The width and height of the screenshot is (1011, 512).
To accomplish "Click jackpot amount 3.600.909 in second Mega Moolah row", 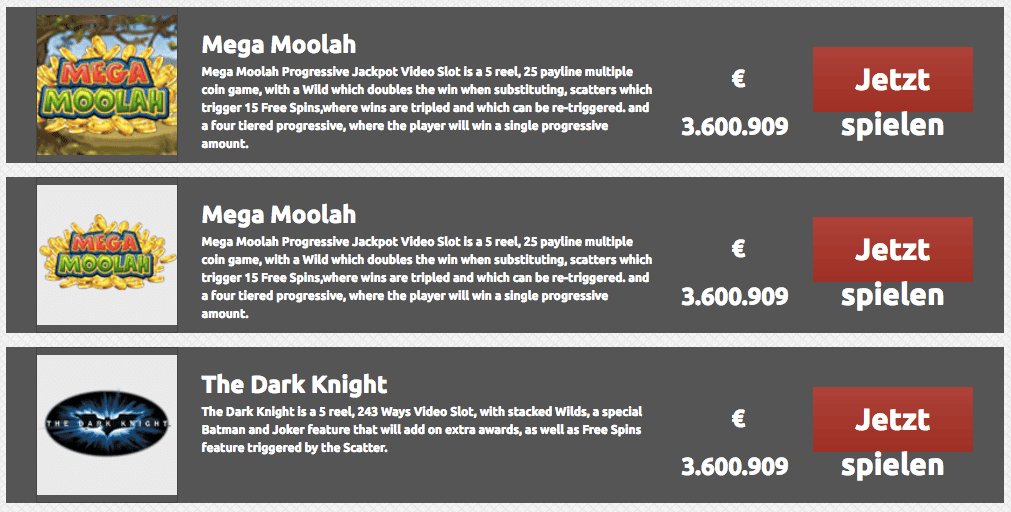I will pyautogui.click(x=735, y=296).
